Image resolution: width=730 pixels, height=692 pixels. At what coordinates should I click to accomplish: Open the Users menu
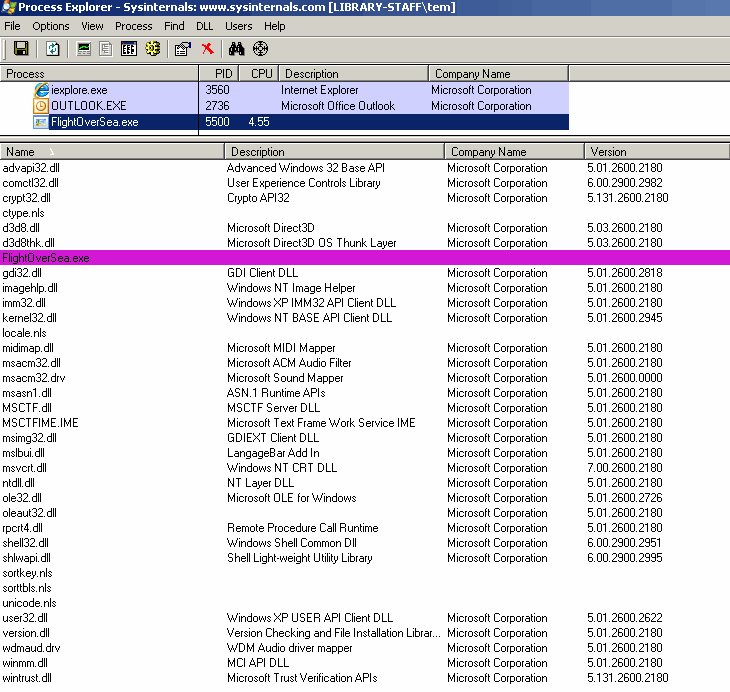[238, 26]
